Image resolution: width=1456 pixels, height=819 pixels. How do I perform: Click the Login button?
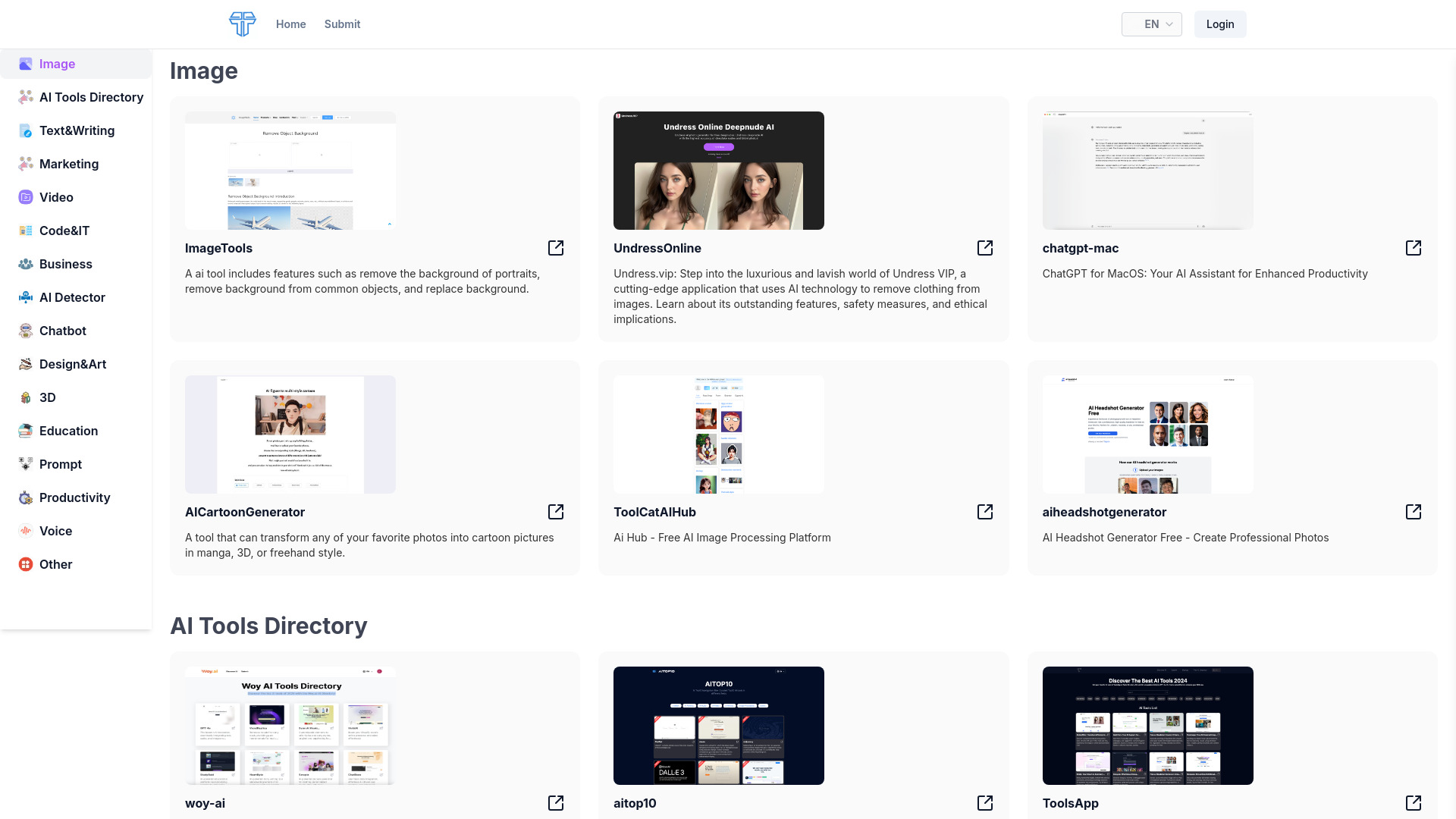click(1219, 24)
